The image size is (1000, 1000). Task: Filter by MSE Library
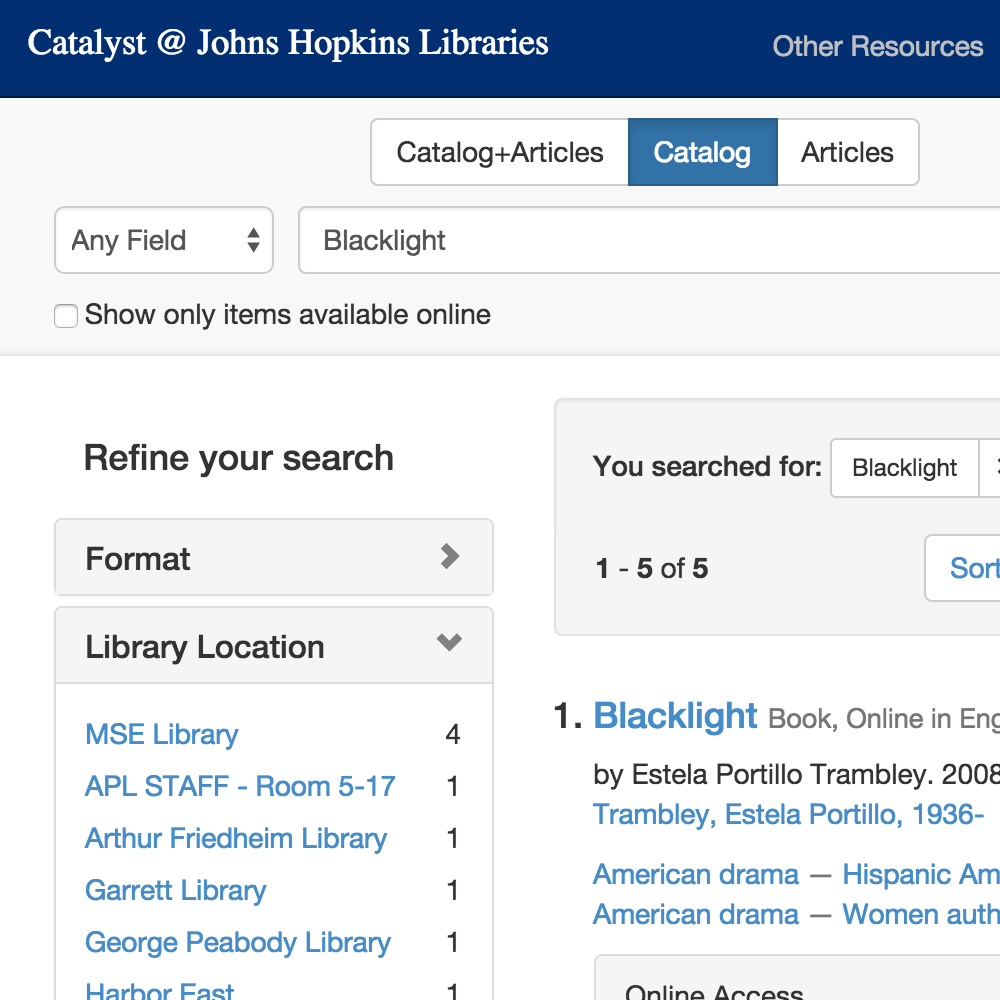coord(161,735)
